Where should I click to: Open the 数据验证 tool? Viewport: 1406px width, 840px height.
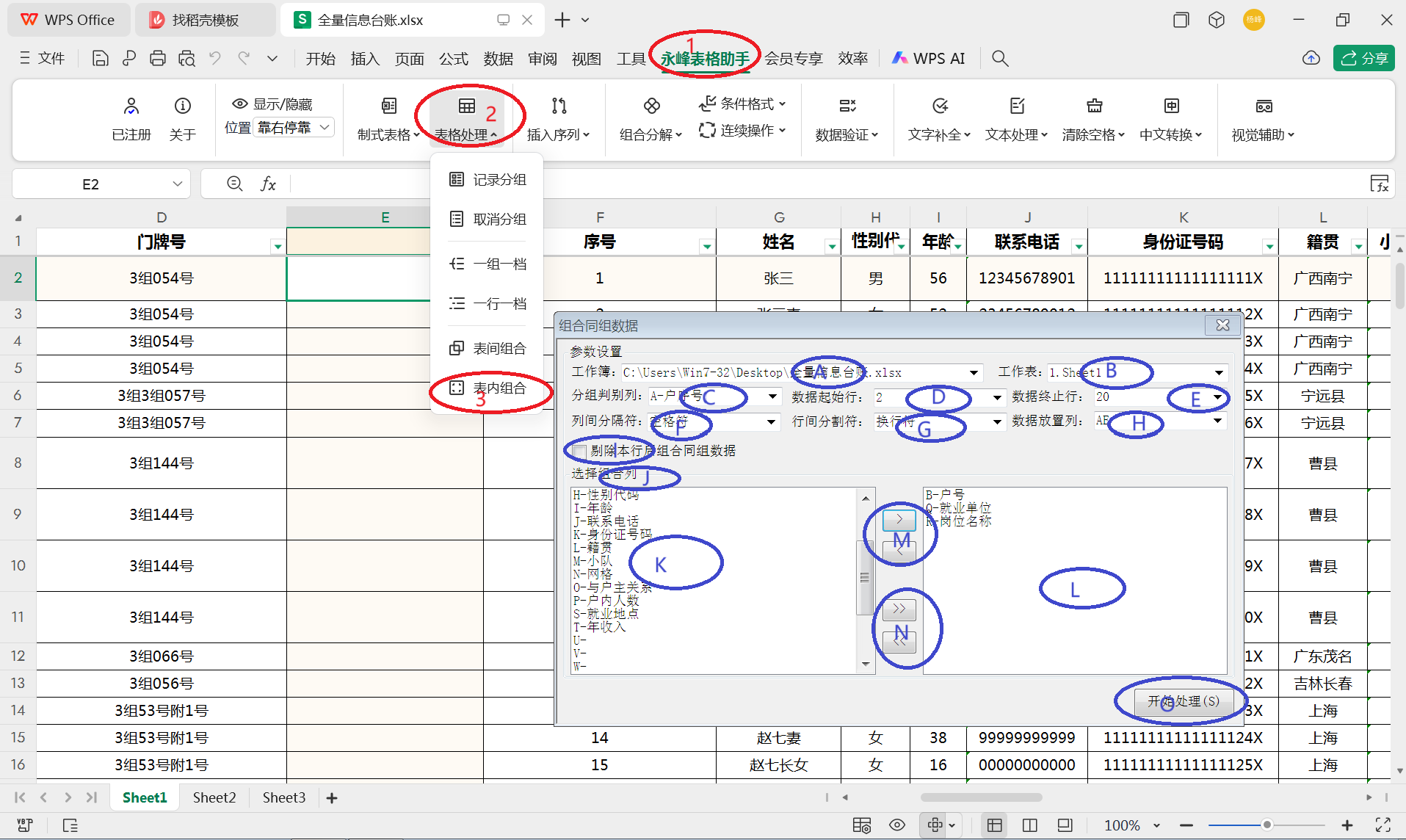[x=845, y=117]
